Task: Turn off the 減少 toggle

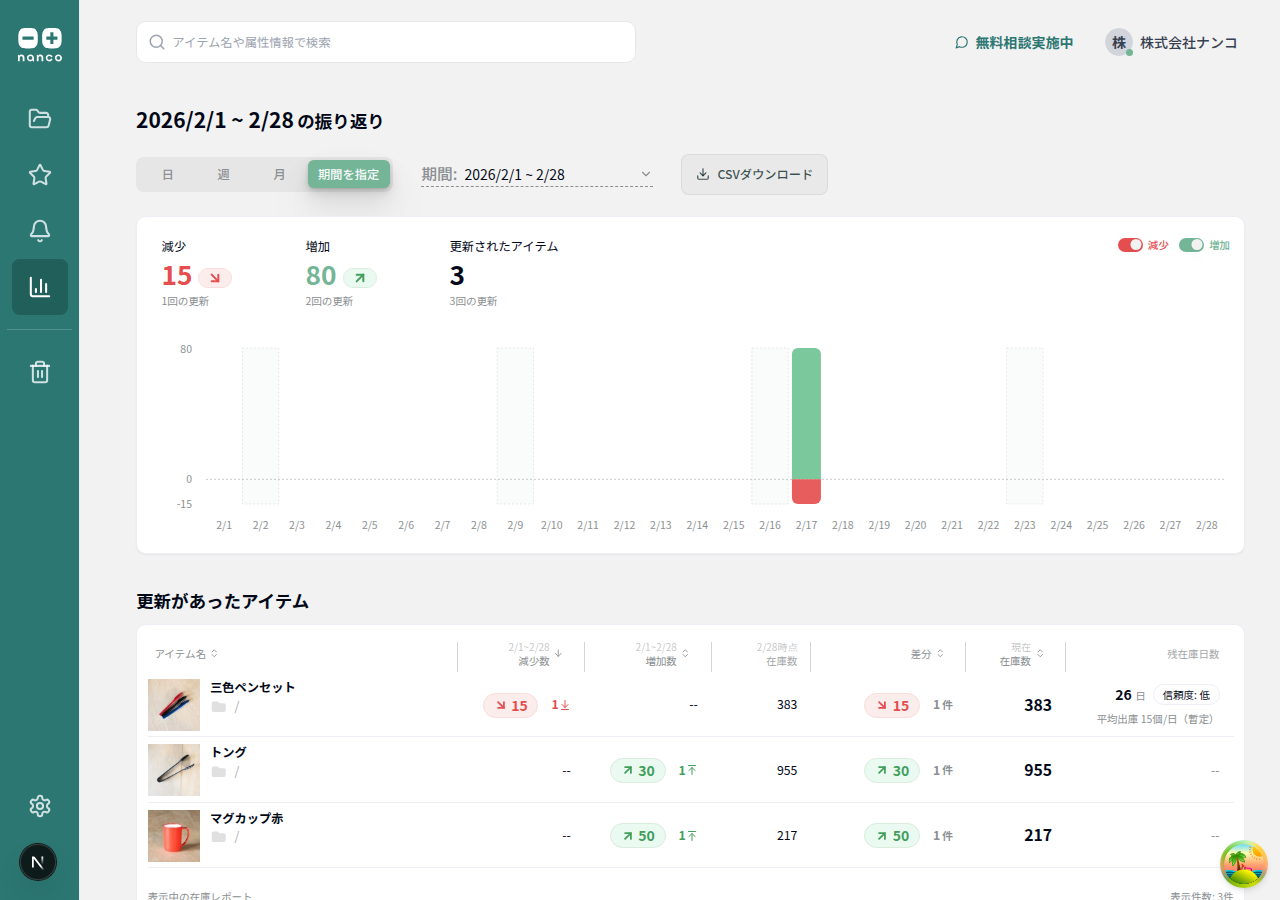Action: (x=1131, y=244)
